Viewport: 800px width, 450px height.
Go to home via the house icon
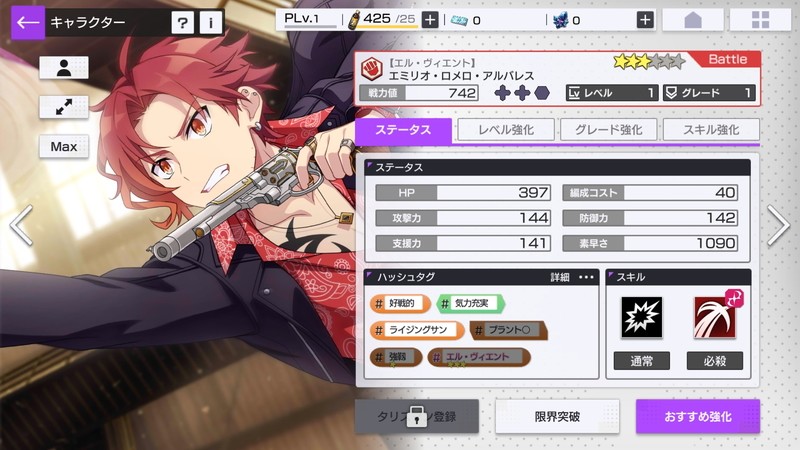tap(693, 20)
